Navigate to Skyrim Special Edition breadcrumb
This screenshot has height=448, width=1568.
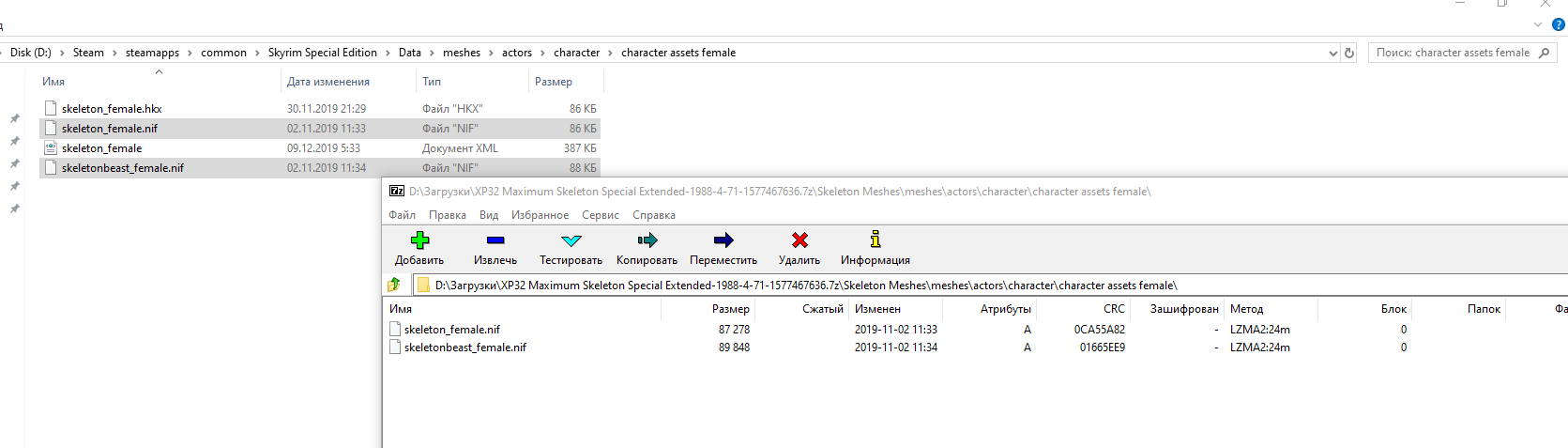[x=322, y=53]
